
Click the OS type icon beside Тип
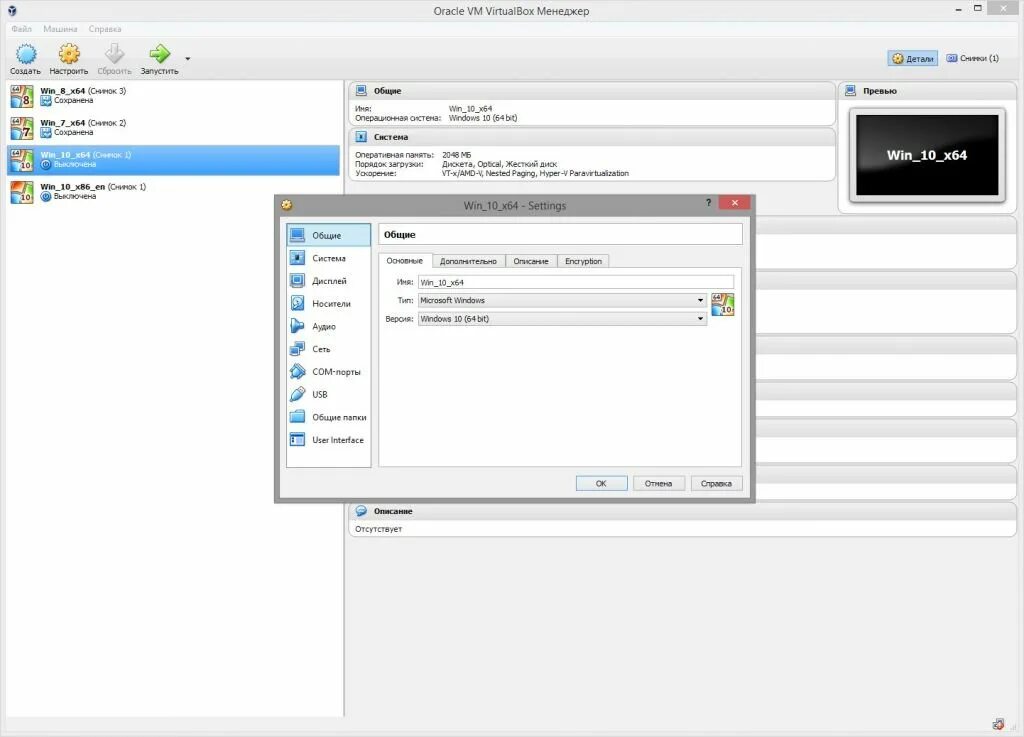point(723,304)
